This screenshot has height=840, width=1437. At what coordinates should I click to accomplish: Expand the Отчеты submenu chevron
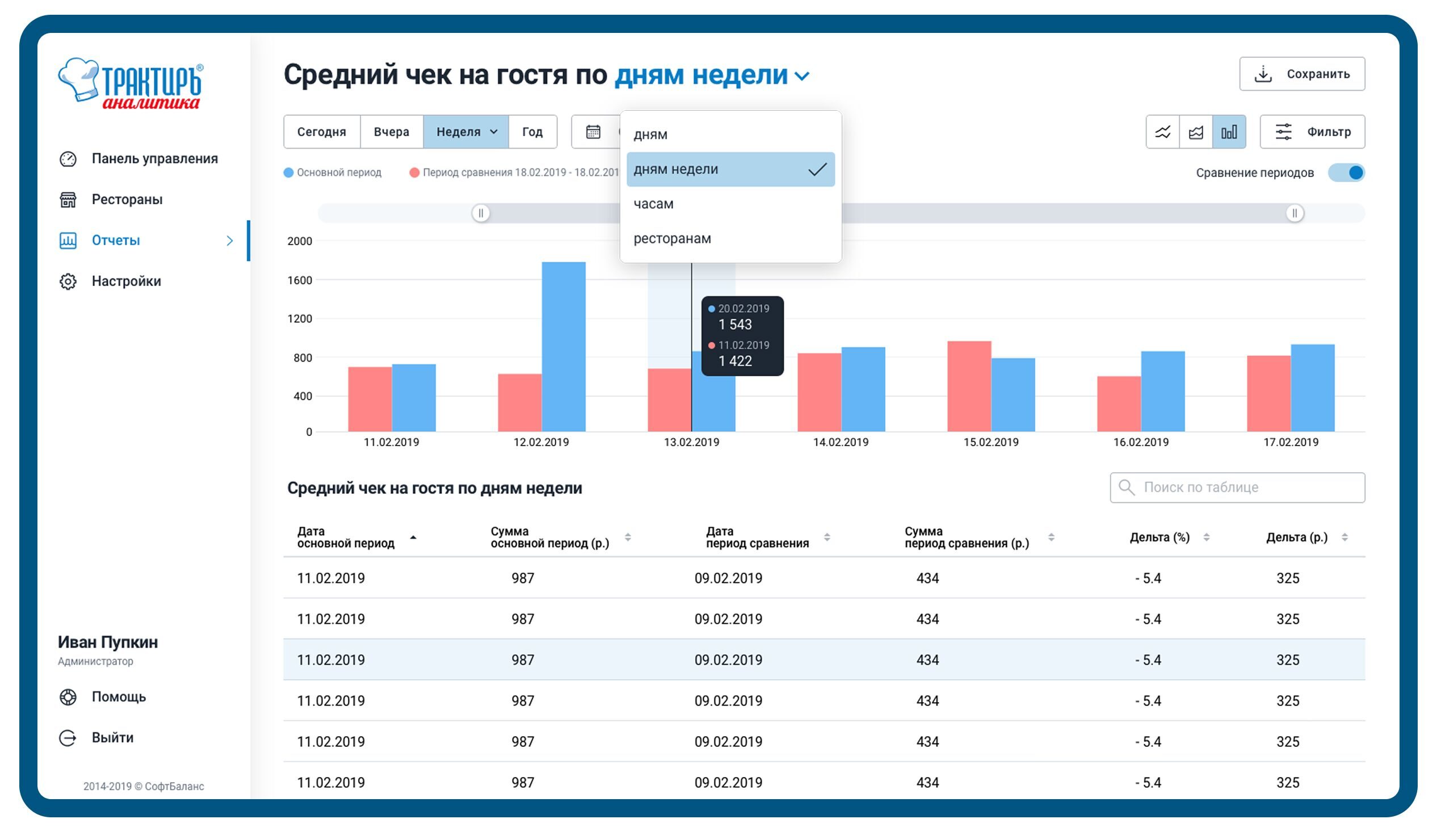[x=230, y=241]
